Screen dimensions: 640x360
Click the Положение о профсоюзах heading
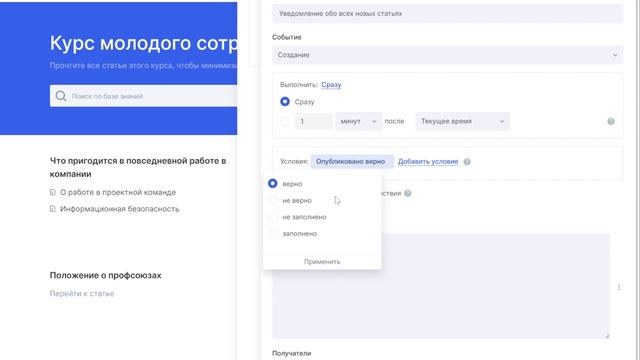106,276
